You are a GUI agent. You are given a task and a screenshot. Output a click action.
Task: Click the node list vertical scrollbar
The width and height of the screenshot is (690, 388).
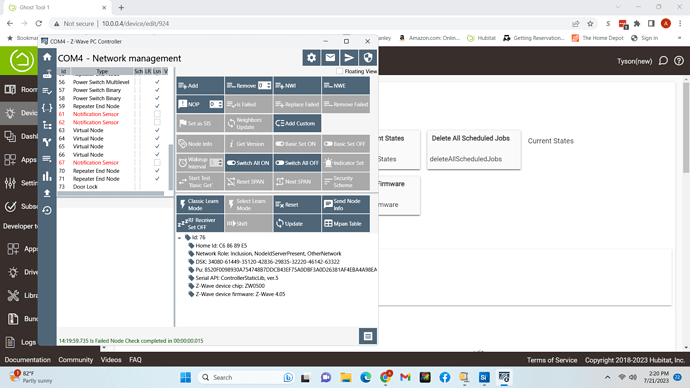171,166
